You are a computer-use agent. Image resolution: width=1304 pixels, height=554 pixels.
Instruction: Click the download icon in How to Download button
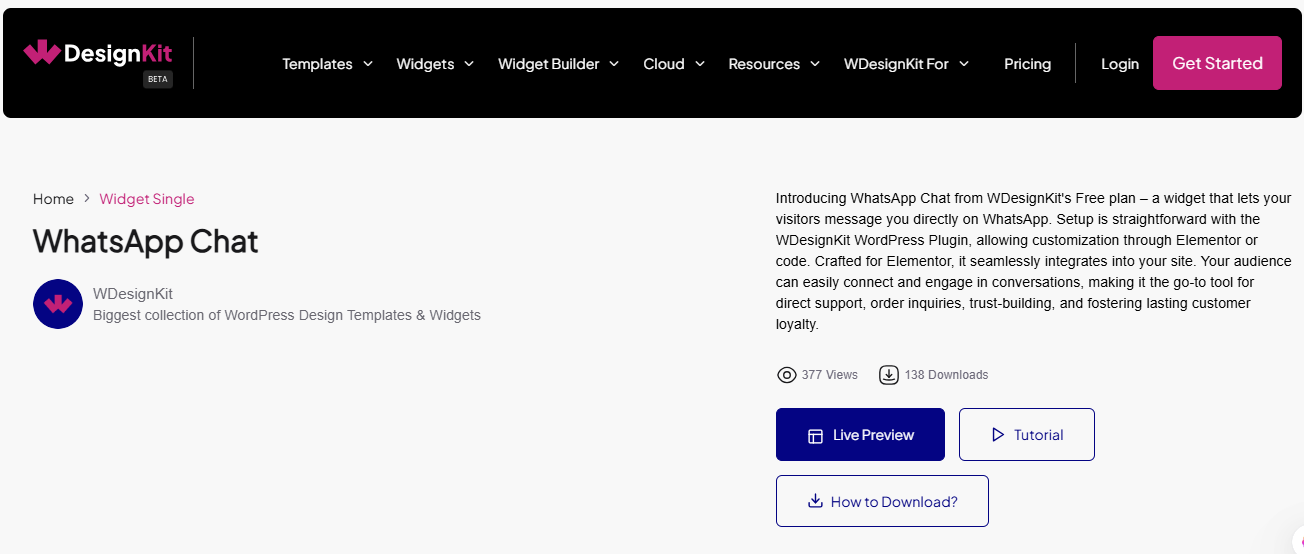(815, 501)
